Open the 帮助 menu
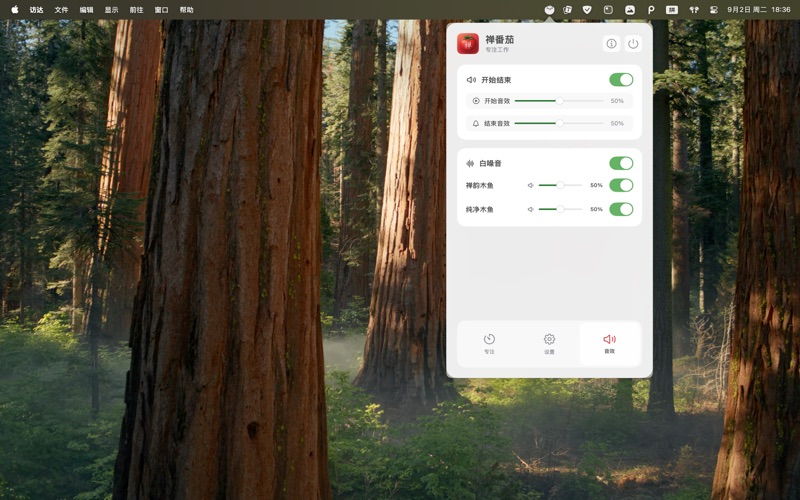The width and height of the screenshot is (800, 500). coord(186,9)
